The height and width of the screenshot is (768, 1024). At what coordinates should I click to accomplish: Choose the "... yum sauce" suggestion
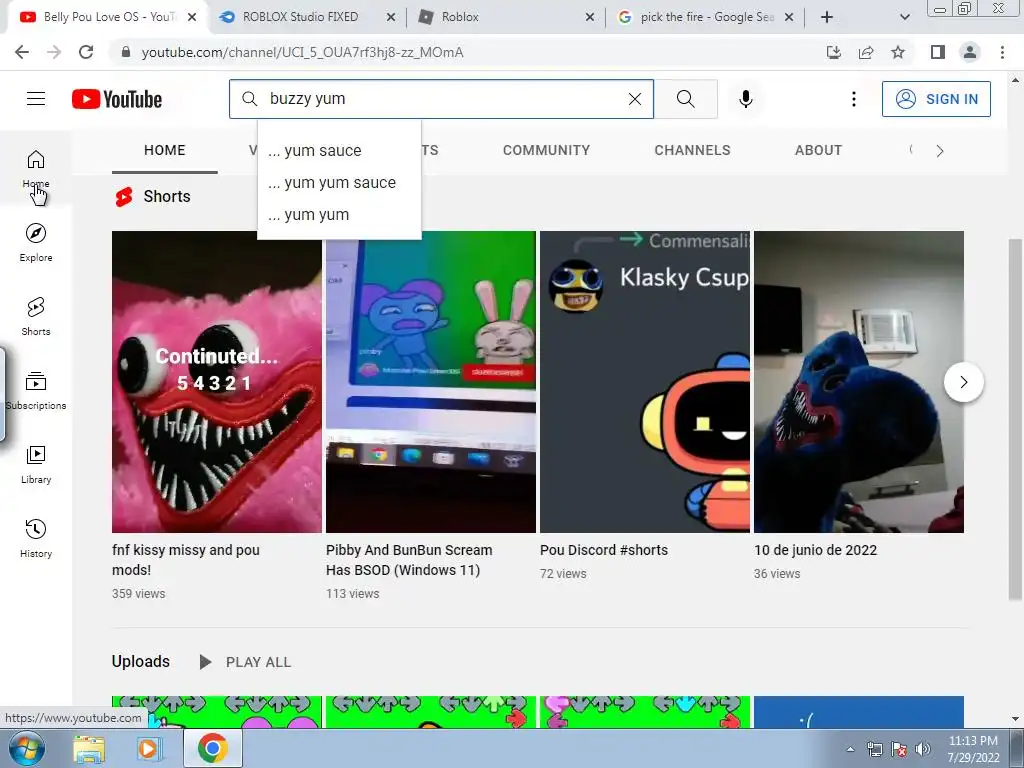click(x=339, y=150)
